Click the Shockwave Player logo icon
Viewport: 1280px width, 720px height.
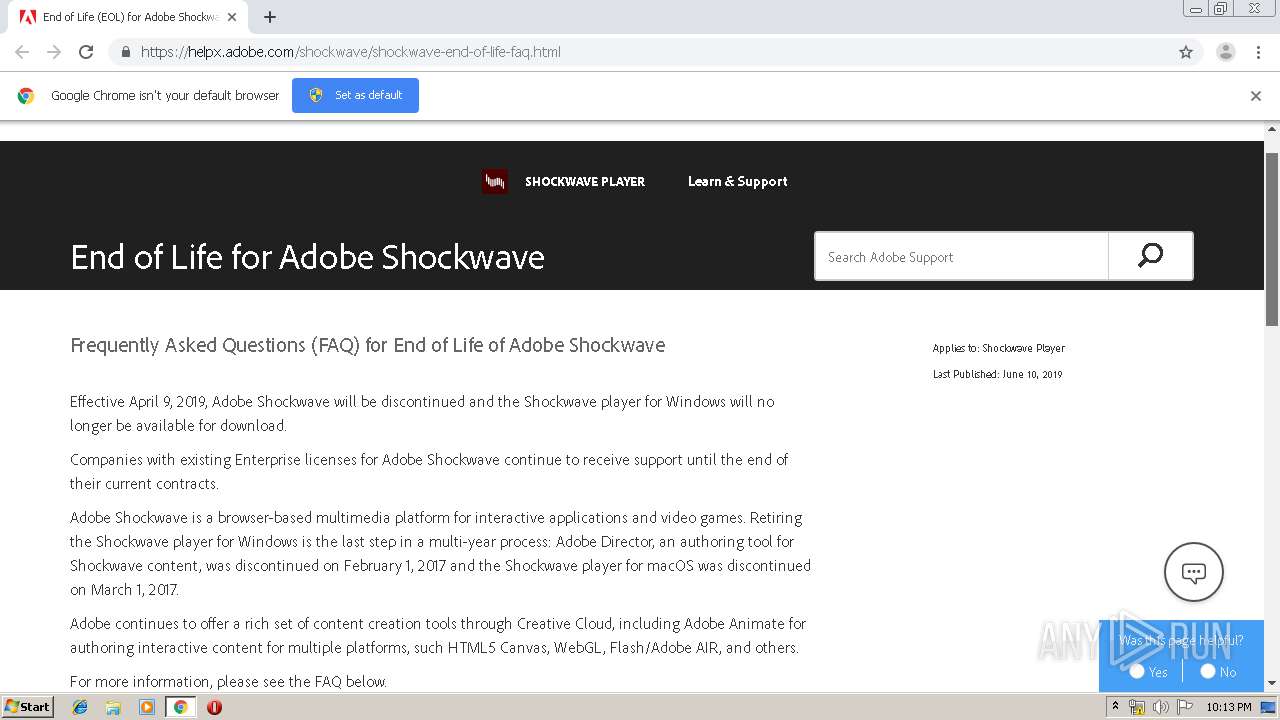coord(494,181)
